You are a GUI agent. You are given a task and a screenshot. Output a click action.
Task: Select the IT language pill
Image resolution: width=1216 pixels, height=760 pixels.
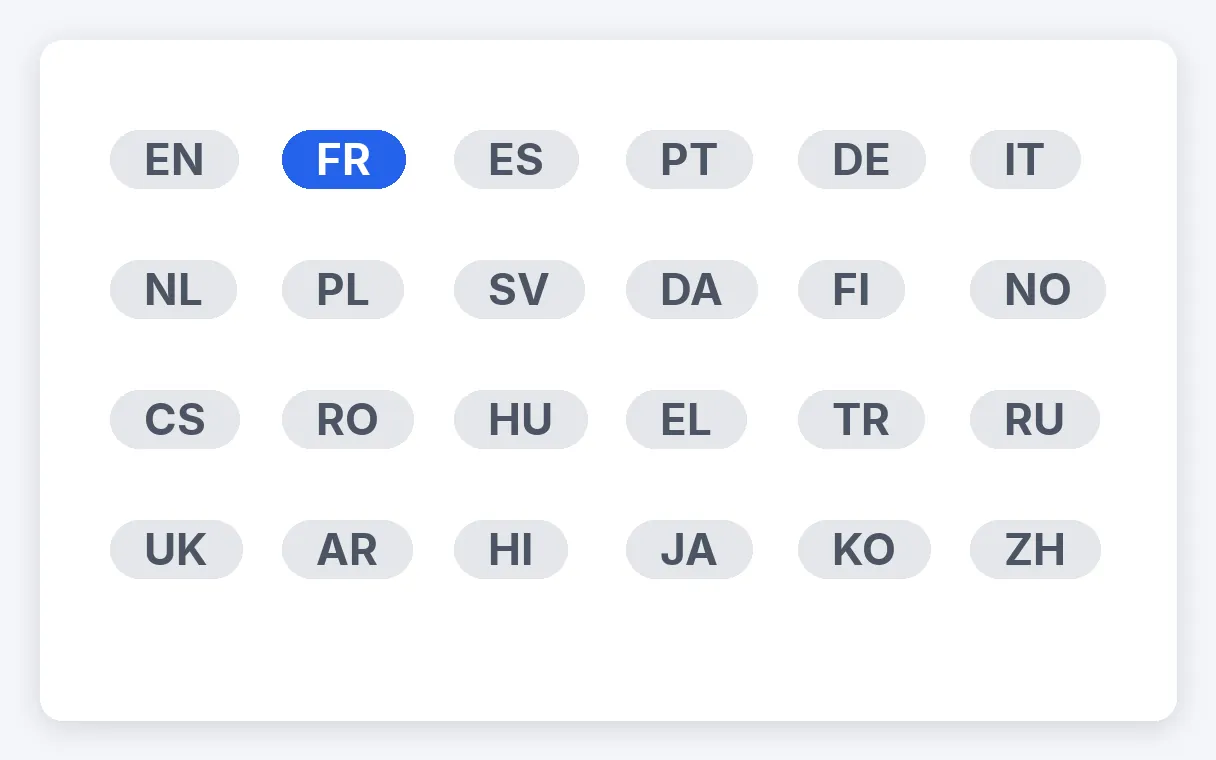click(x=1025, y=159)
